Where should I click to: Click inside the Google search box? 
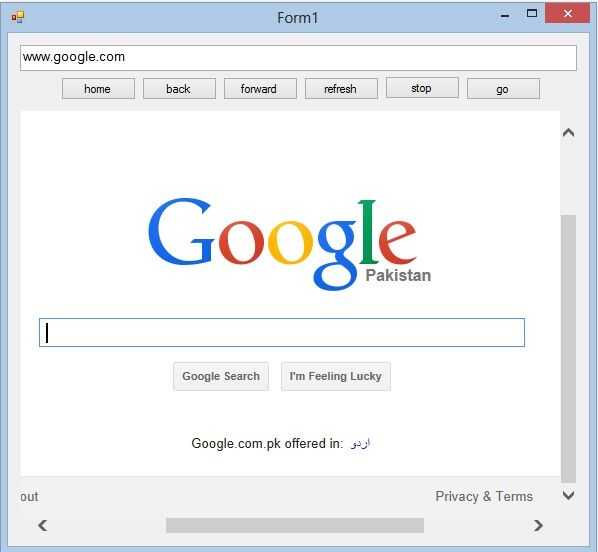click(x=282, y=333)
